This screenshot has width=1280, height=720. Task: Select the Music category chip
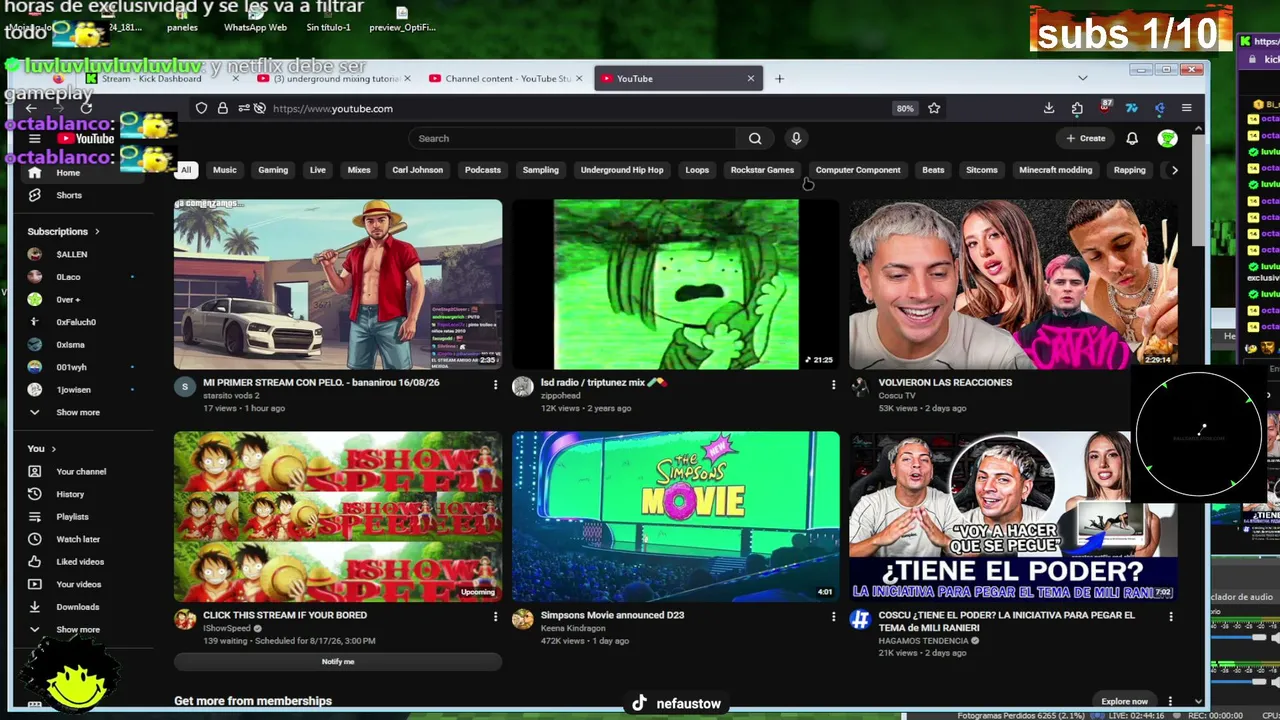(225, 170)
